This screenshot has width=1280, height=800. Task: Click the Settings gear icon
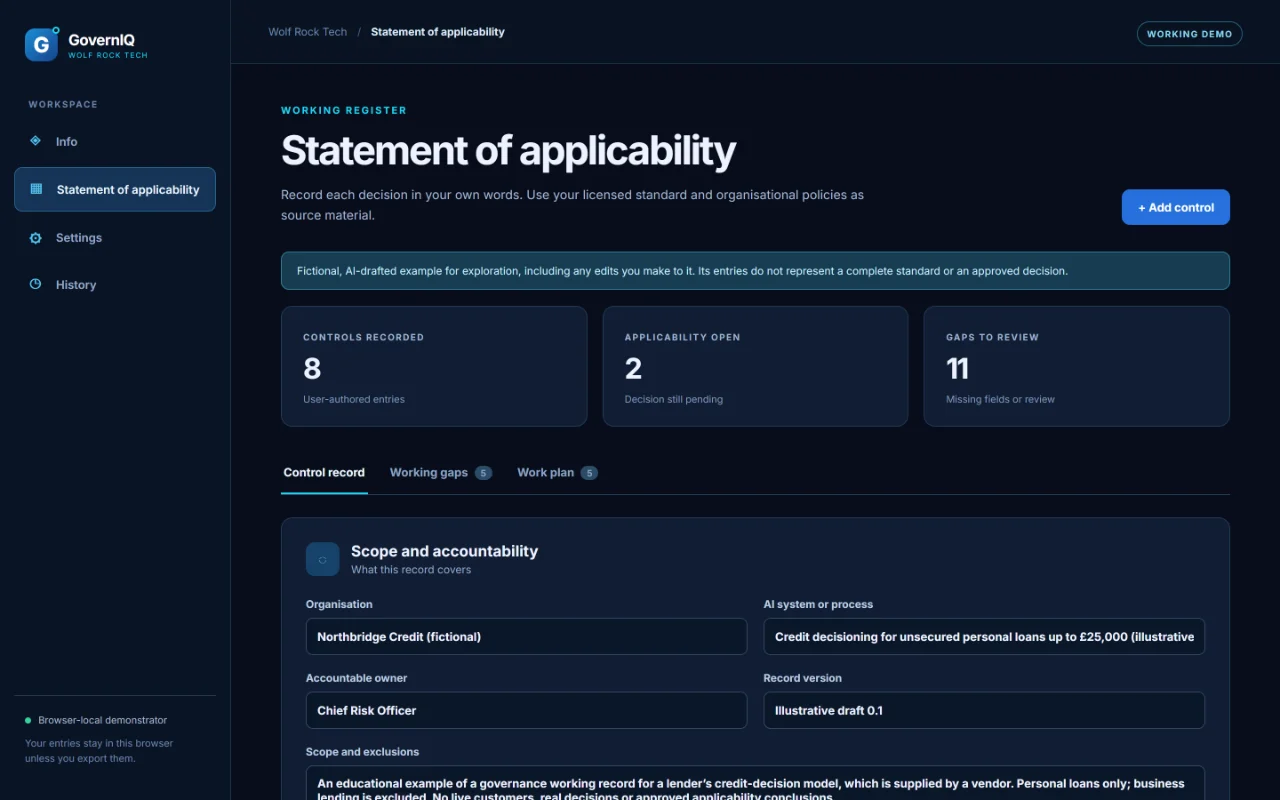point(36,238)
